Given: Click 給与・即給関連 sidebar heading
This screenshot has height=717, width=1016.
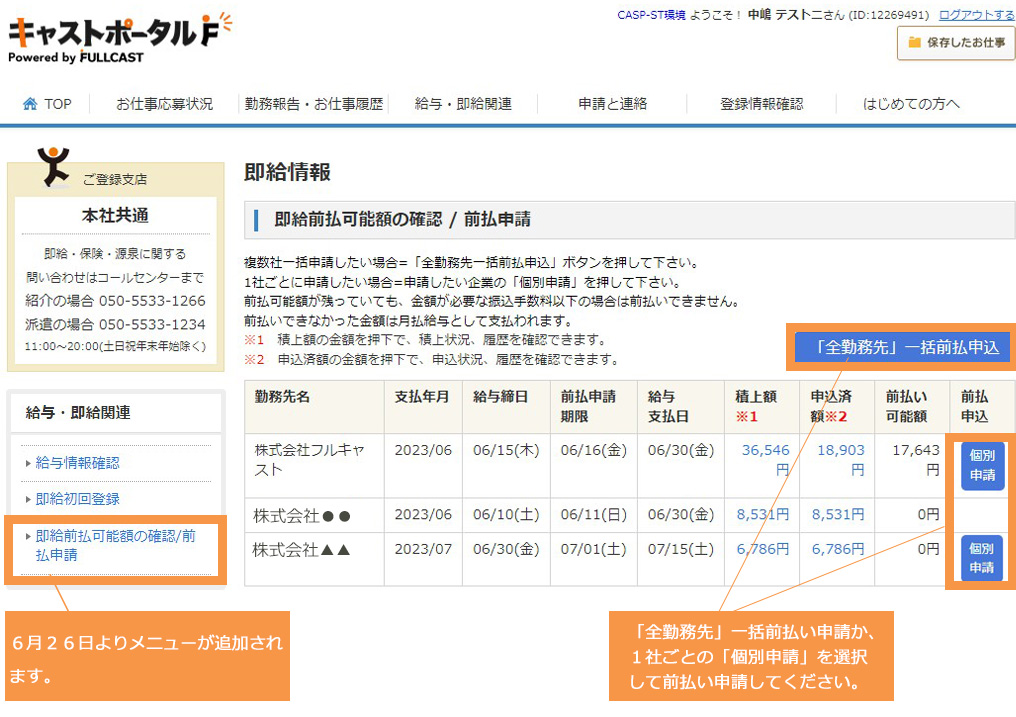Looking at the screenshot, I should [78, 413].
